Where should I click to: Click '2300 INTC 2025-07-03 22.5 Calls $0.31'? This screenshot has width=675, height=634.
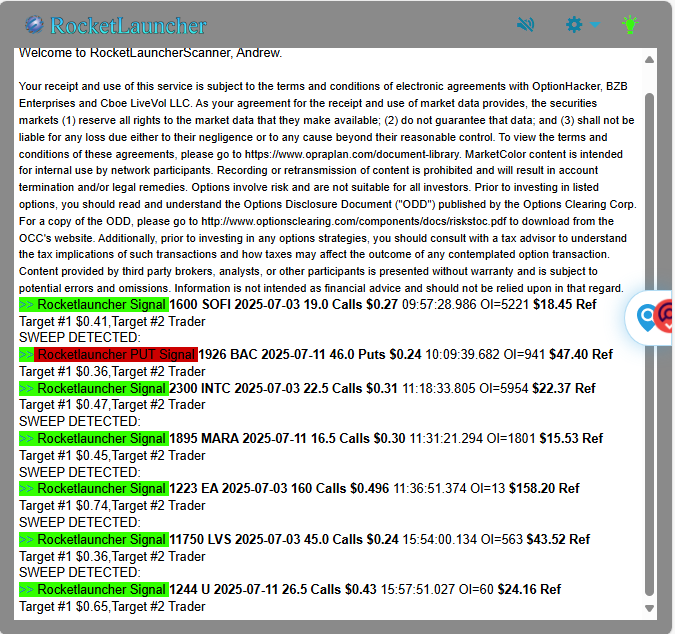284,388
